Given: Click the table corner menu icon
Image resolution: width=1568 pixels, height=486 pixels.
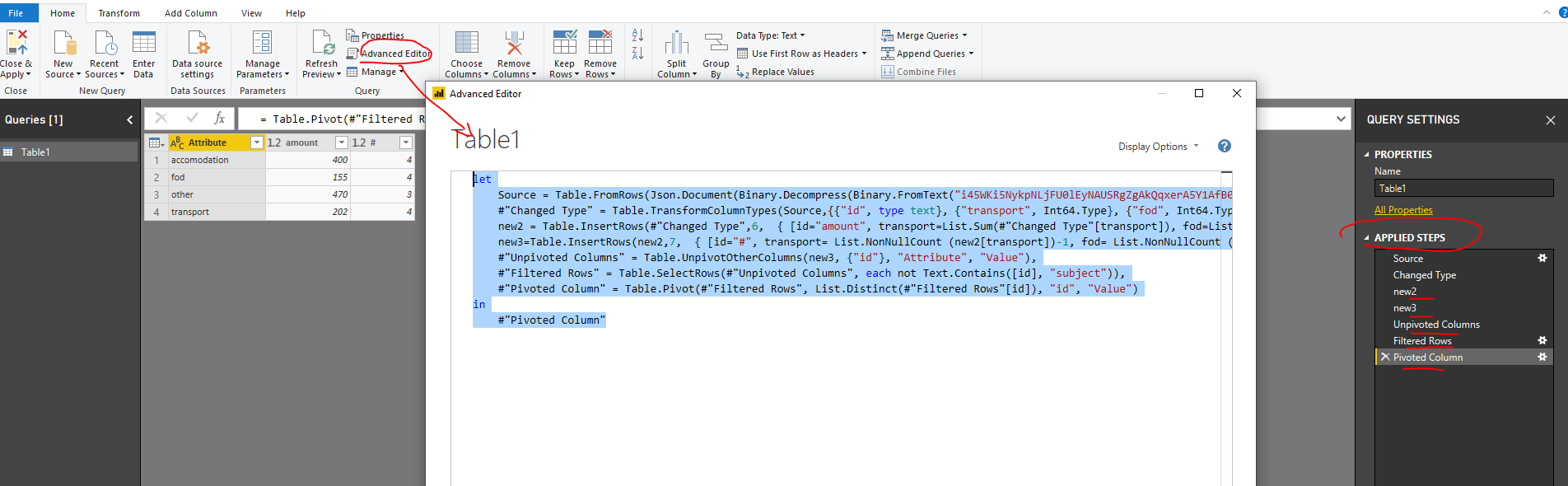Looking at the screenshot, I should 156,143.
